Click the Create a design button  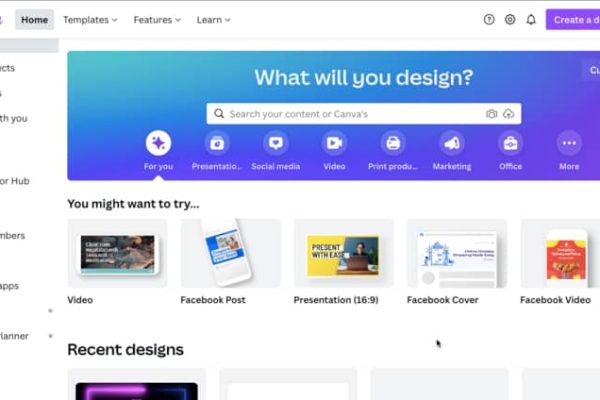(x=573, y=20)
